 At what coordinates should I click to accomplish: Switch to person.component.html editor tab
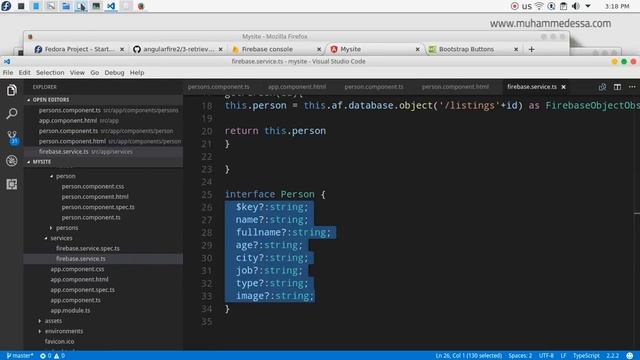coord(455,87)
